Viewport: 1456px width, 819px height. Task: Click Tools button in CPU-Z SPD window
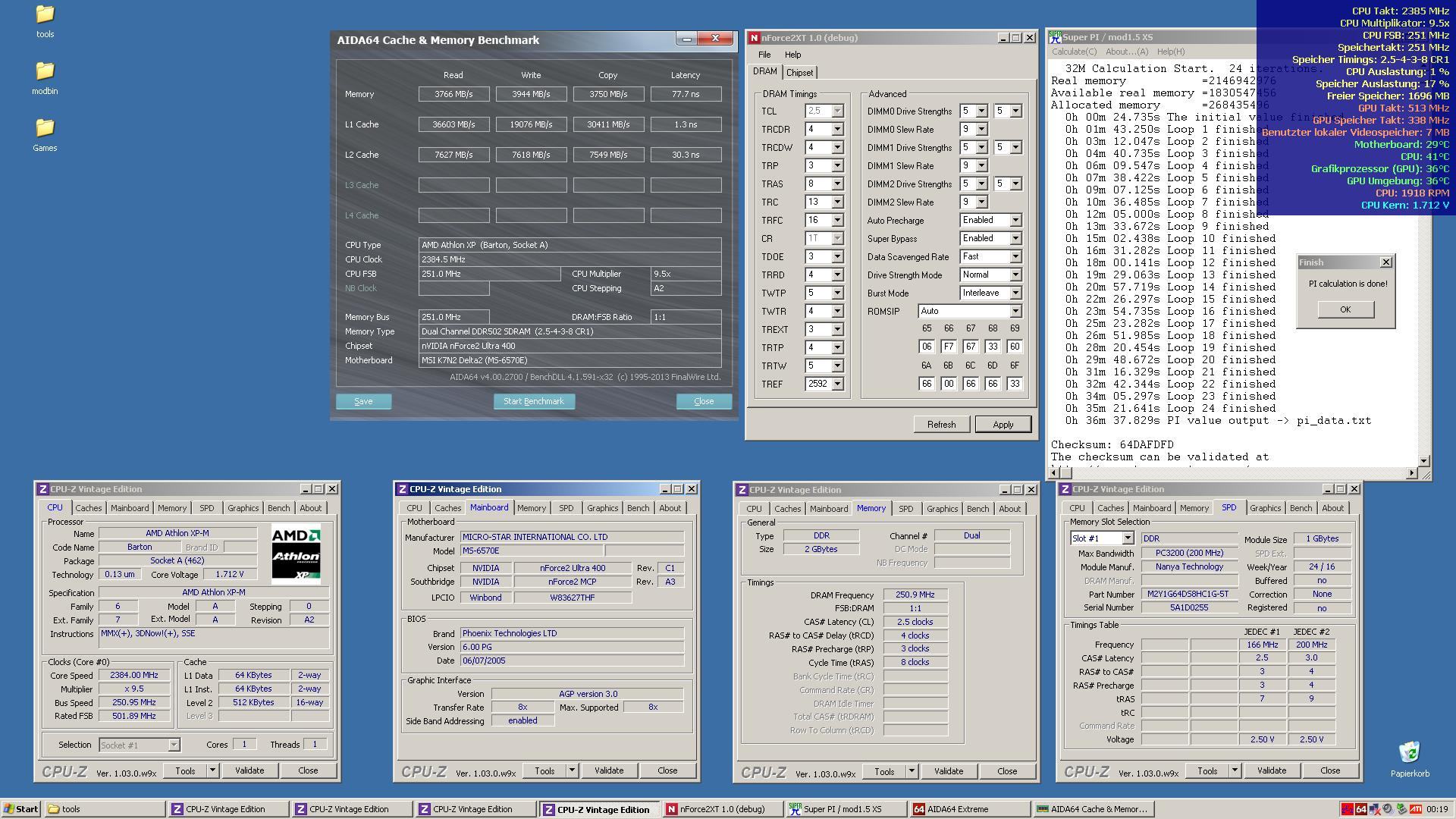[1207, 770]
